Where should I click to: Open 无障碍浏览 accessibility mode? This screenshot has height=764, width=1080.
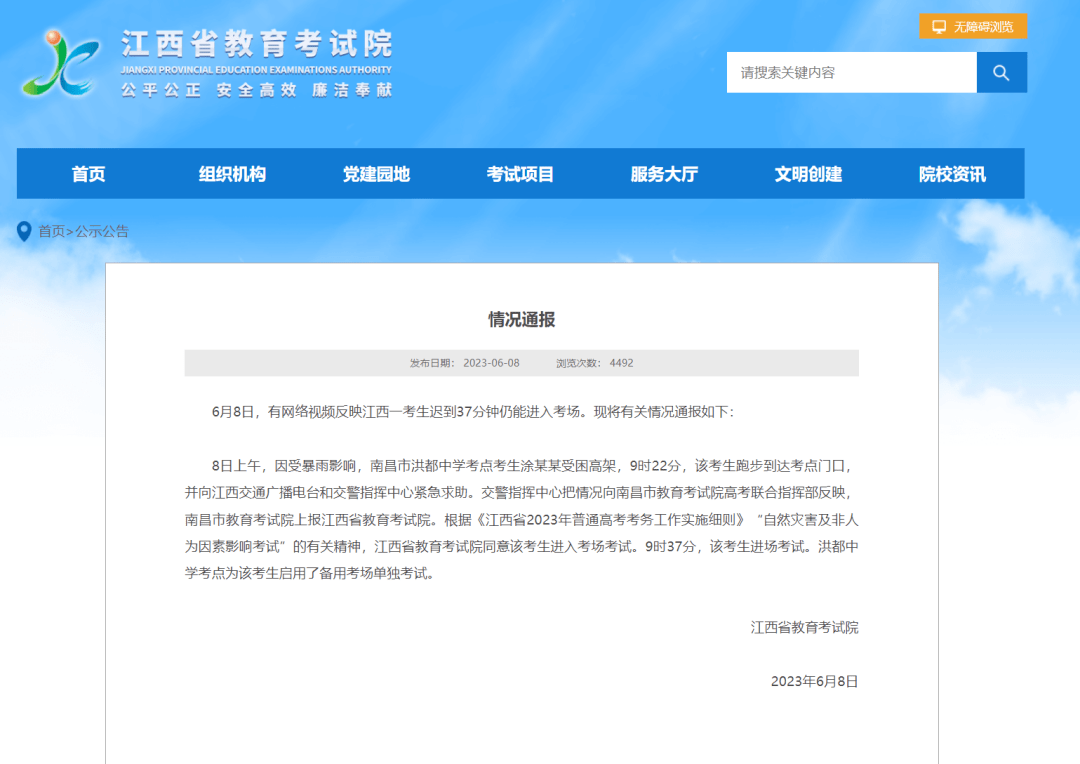pyautogui.click(x=973, y=27)
